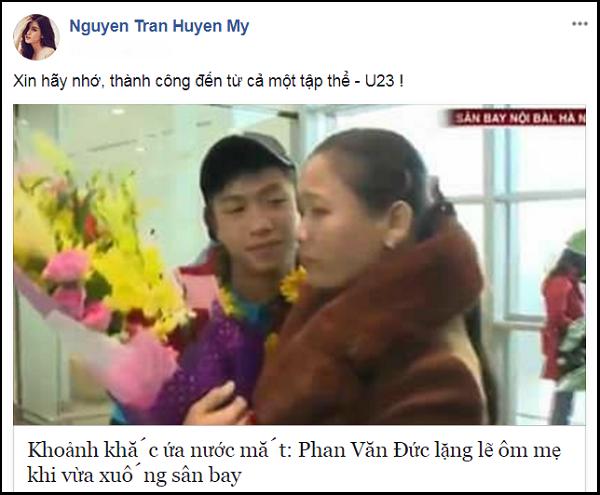
Task: Click the pink flower in the bouquet
Action: coord(67,265)
